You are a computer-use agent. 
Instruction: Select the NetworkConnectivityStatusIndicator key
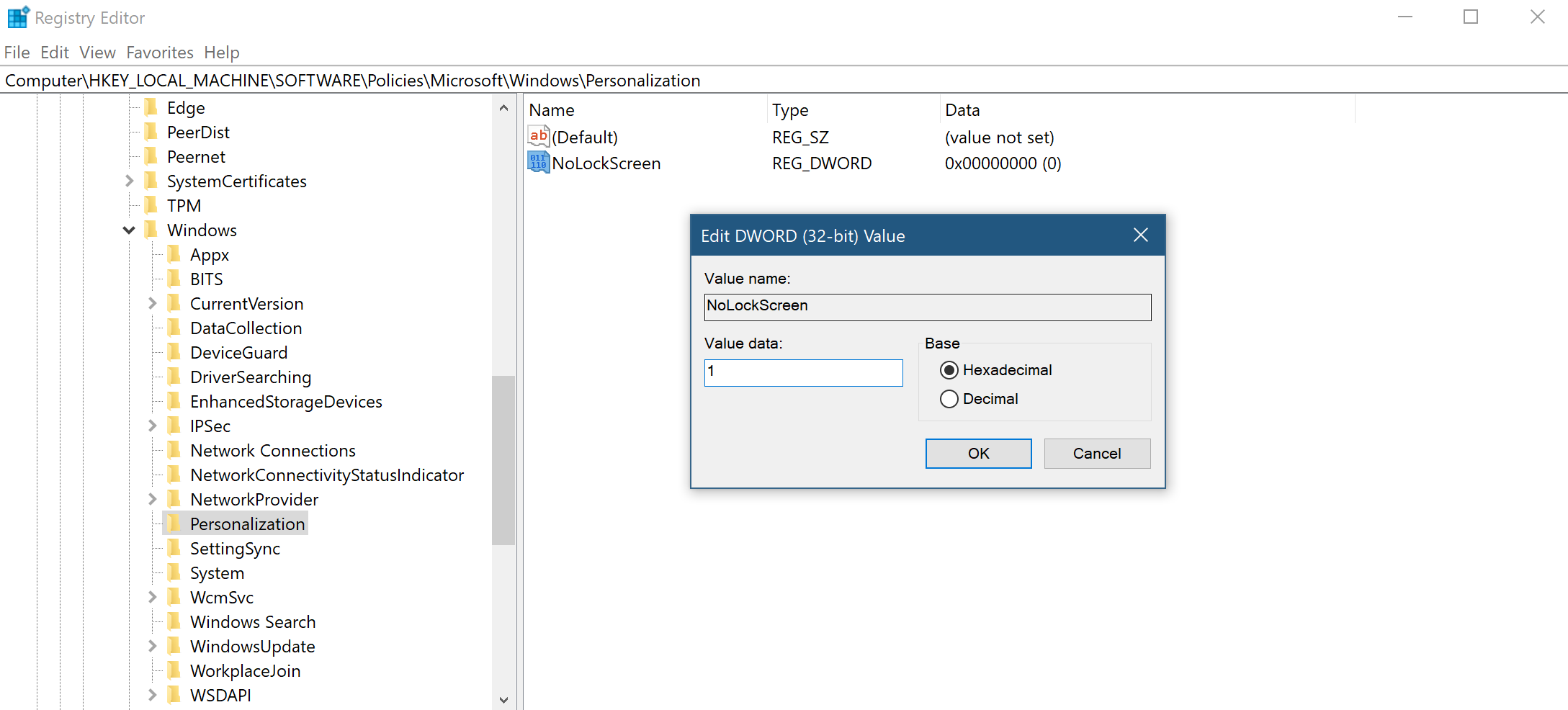point(327,475)
